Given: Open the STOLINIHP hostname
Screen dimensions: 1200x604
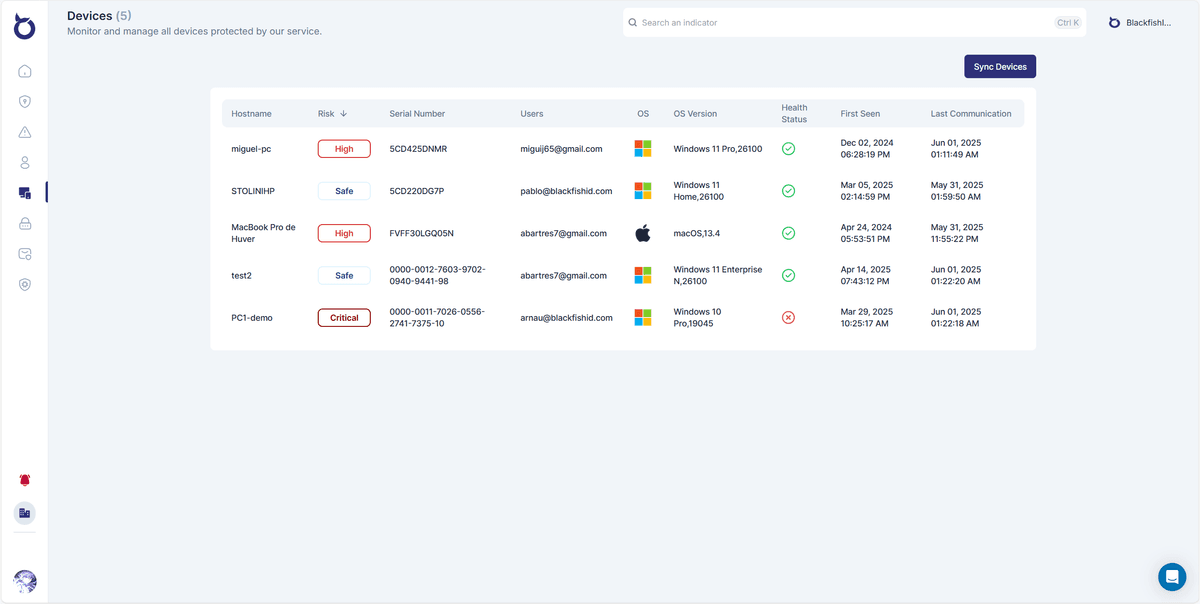Looking at the screenshot, I should coord(253,191).
